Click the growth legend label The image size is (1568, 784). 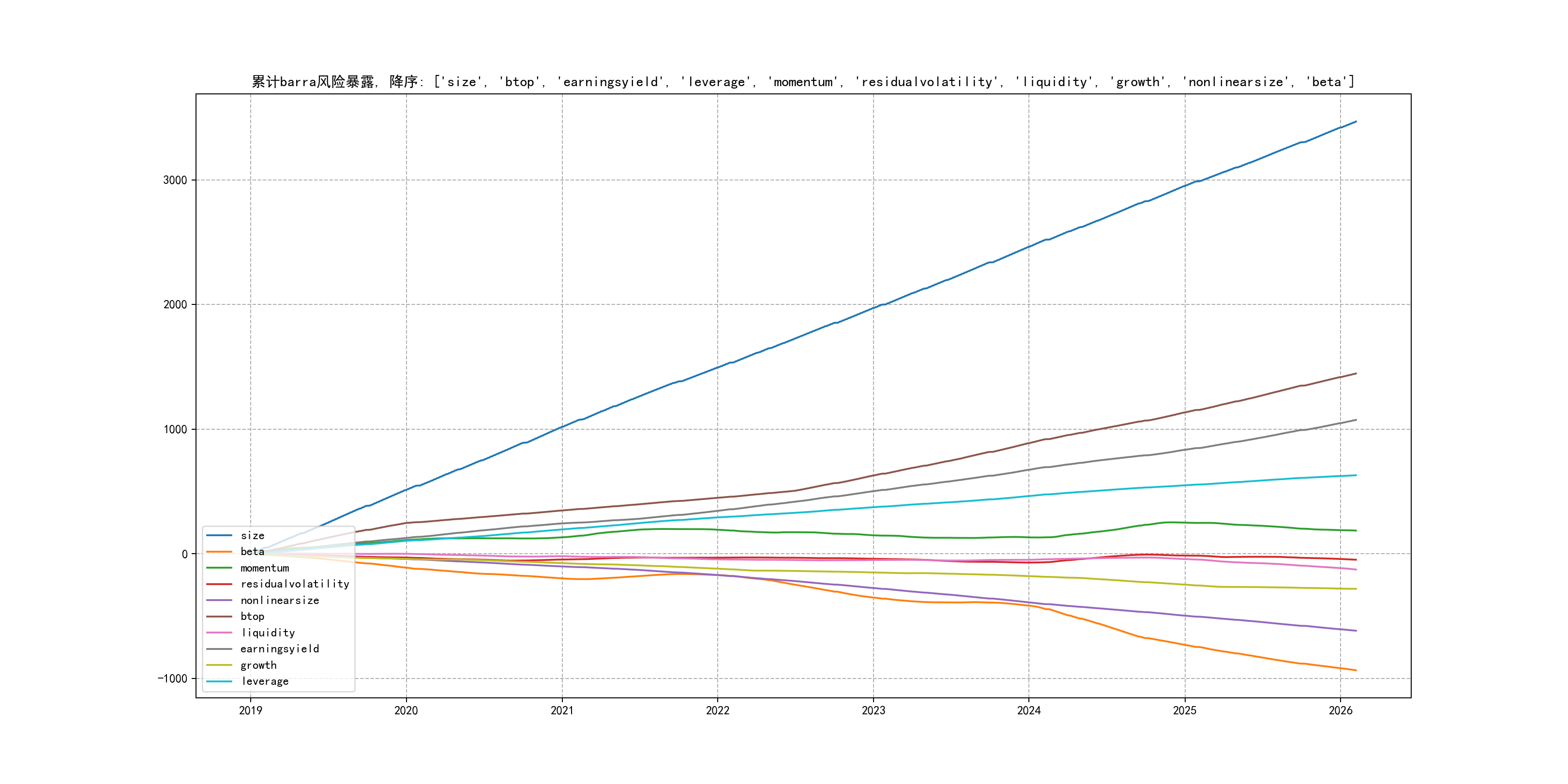coord(258,665)
